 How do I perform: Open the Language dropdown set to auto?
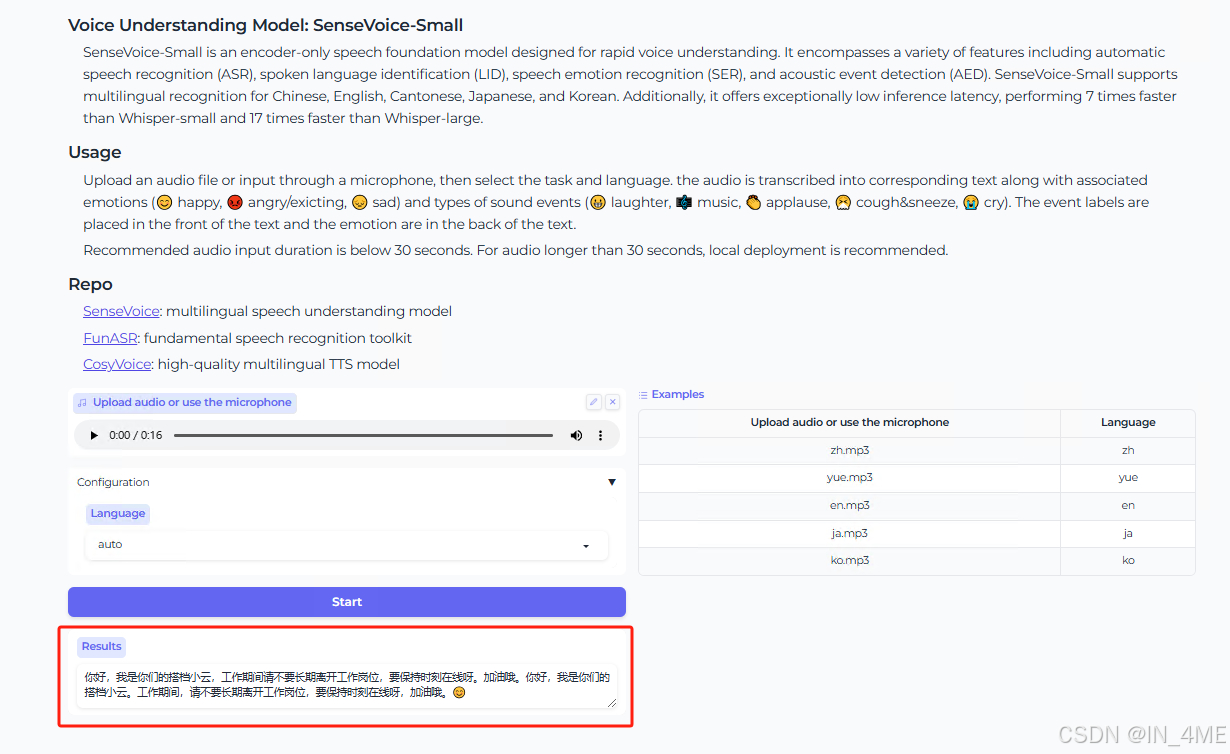[x=346, y=545]
